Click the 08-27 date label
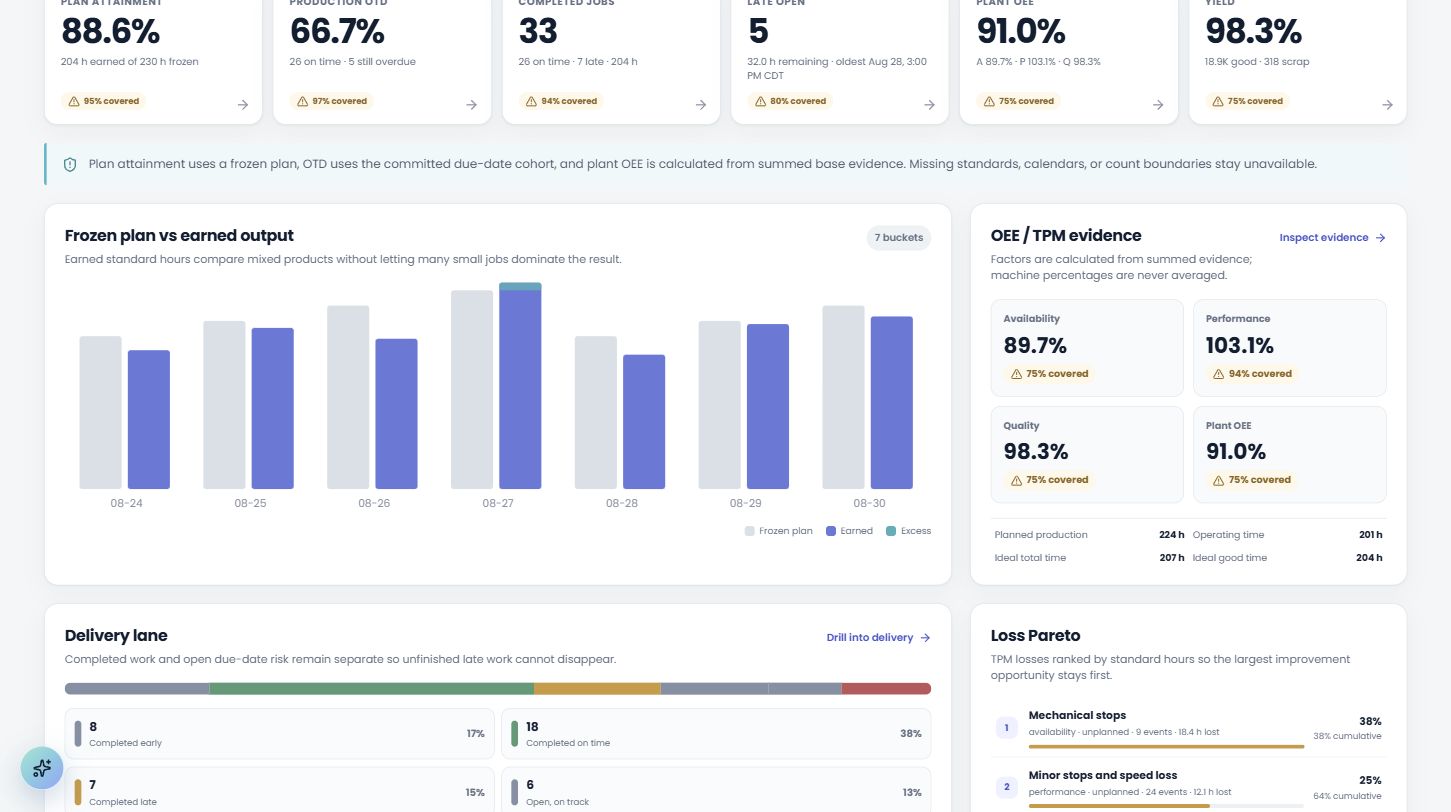Screen dimensions: 1451x812 pos(497,503)
